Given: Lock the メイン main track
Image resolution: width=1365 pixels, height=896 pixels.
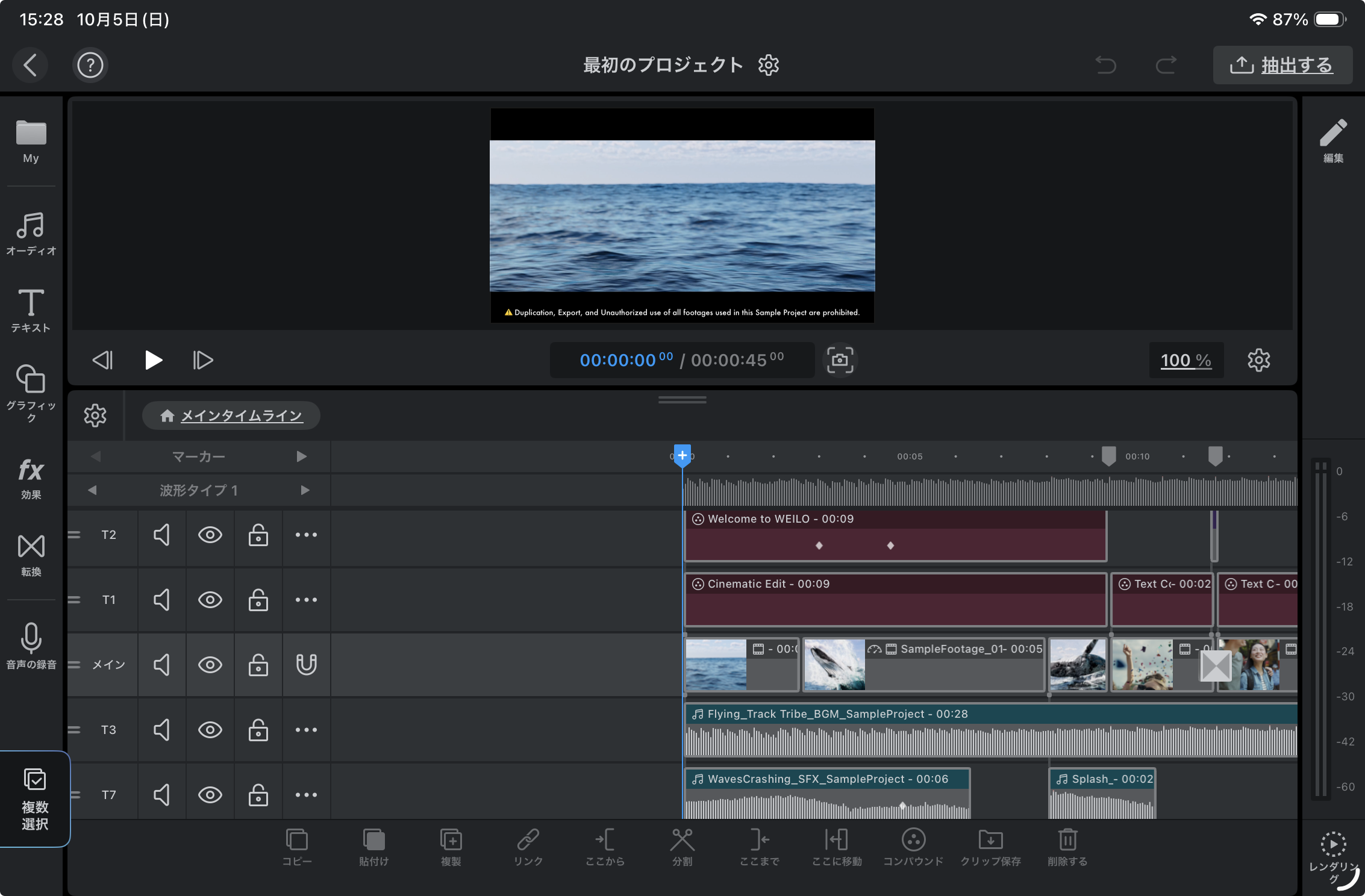Looking at the screenshot, I should pos(258,665).
